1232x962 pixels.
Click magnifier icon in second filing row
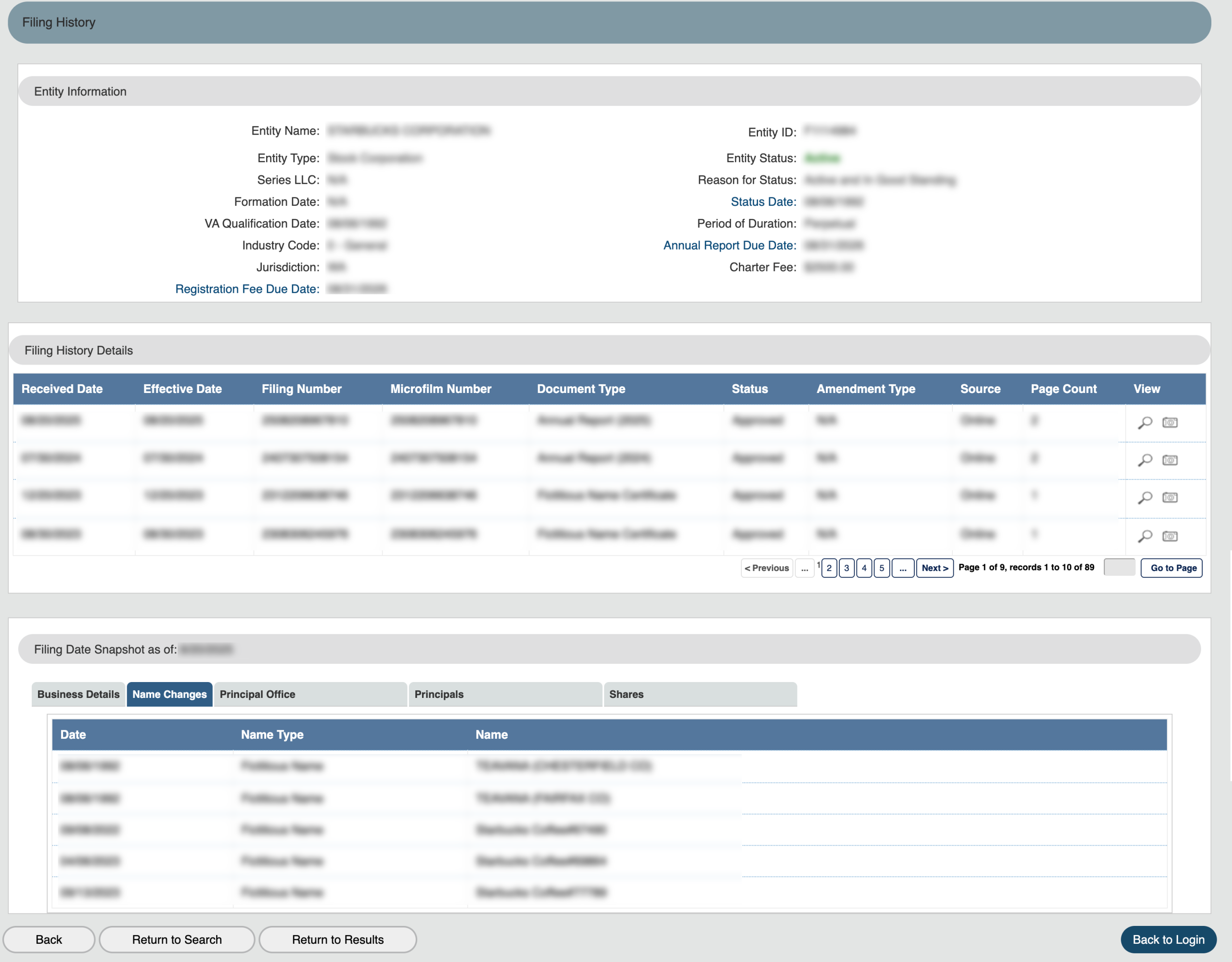[x=1144, y=460]
